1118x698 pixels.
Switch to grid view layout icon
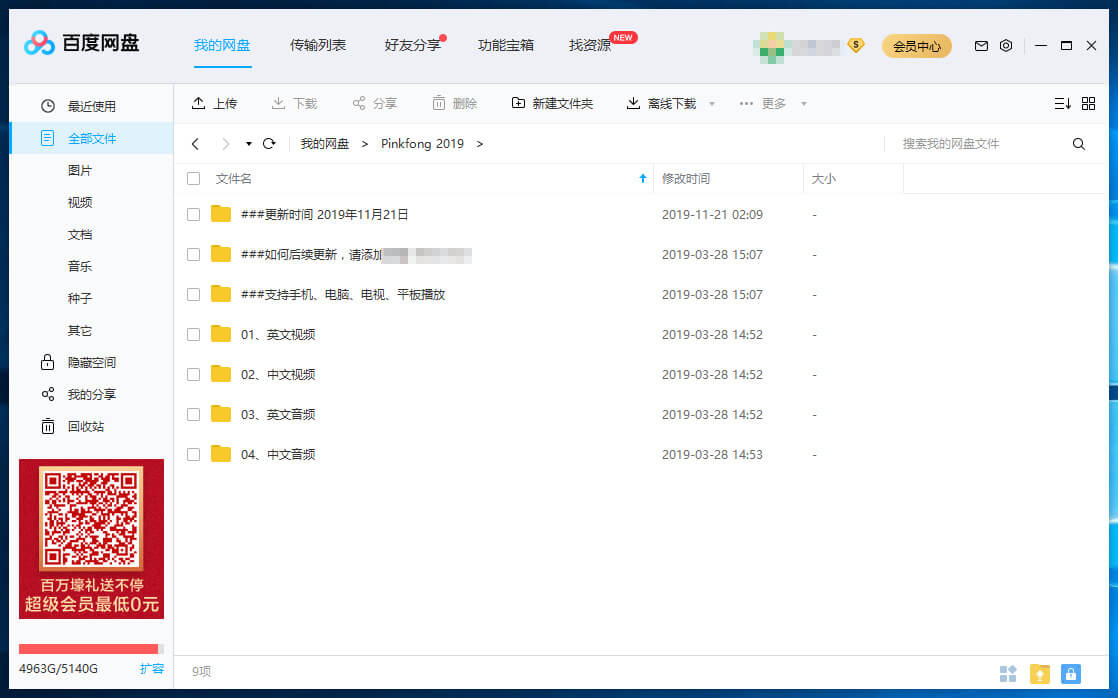1089,104
